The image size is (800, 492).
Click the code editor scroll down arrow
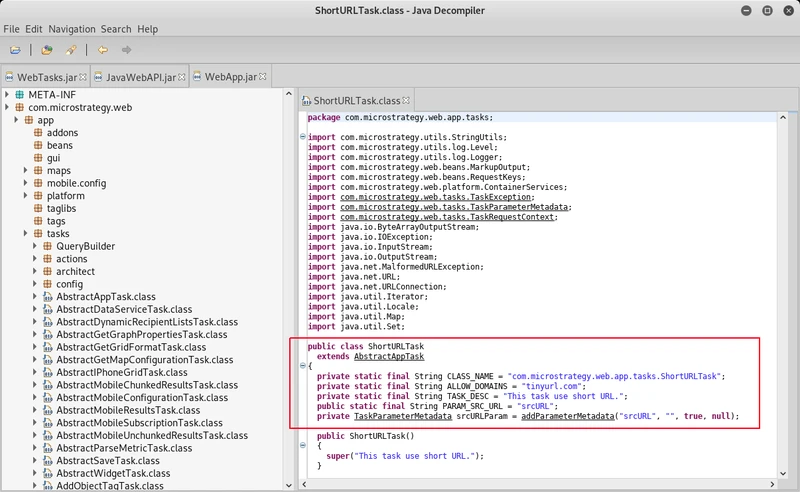click(783, 474)
